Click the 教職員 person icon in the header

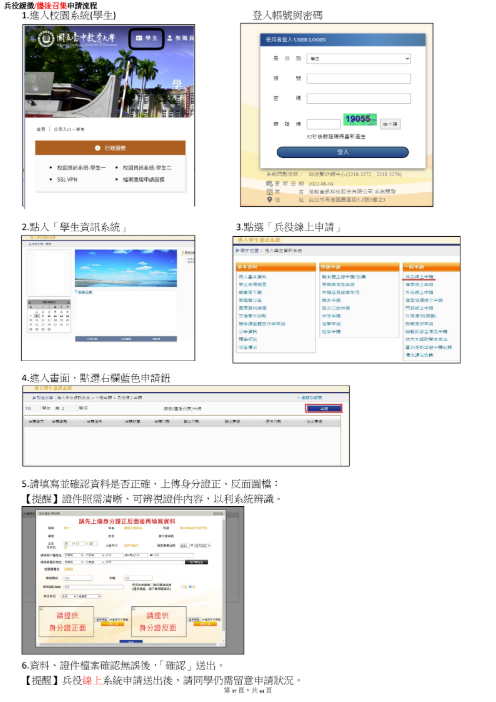170,39
